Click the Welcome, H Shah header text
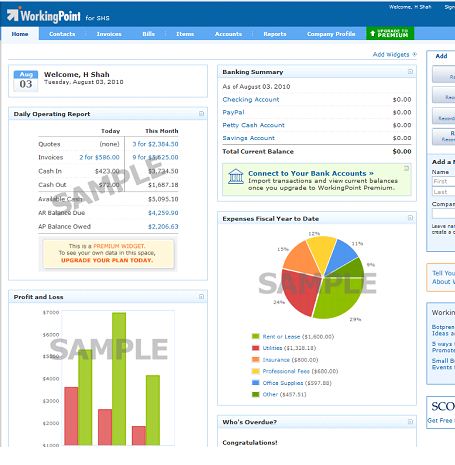 (410, 7)
